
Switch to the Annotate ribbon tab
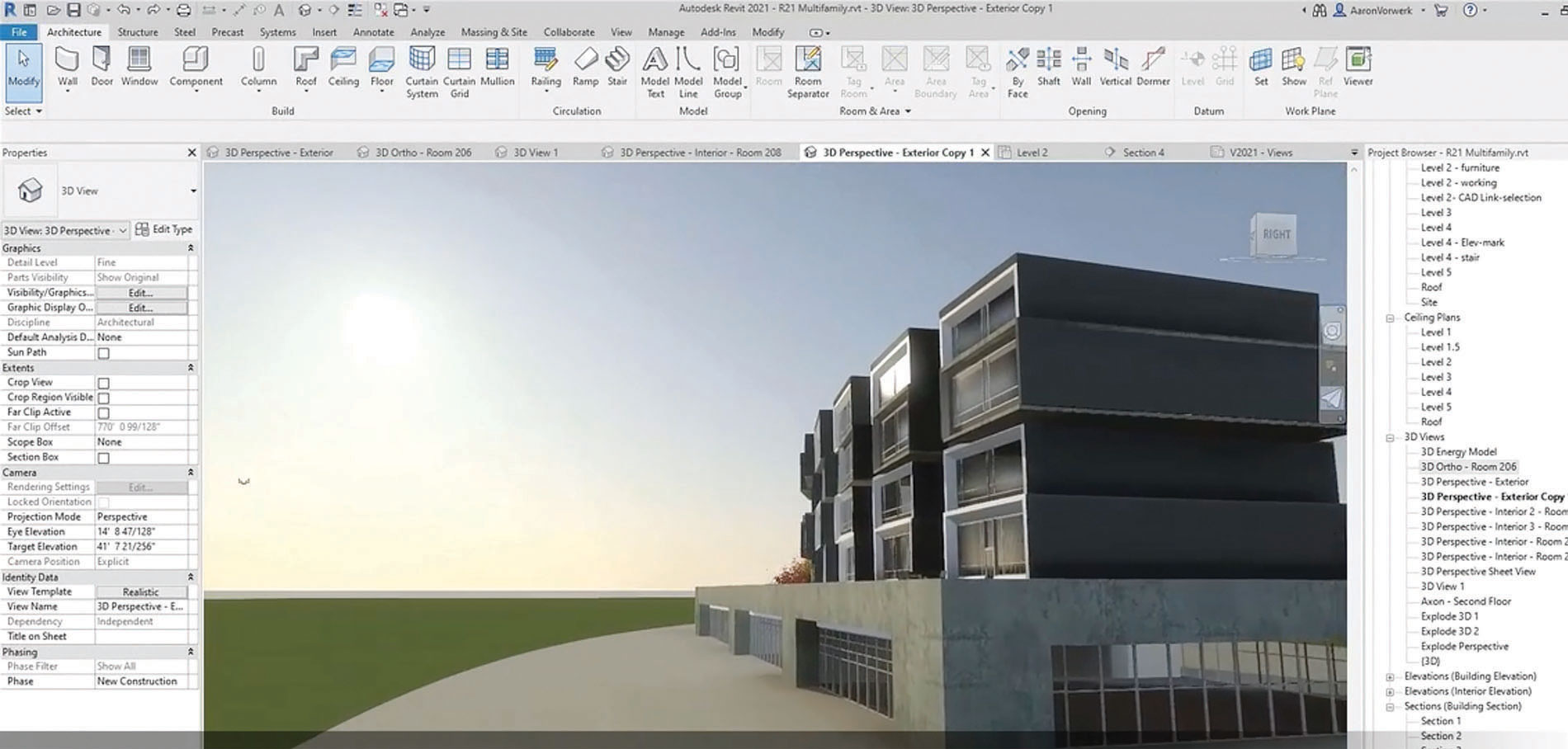tap(373, 32)
